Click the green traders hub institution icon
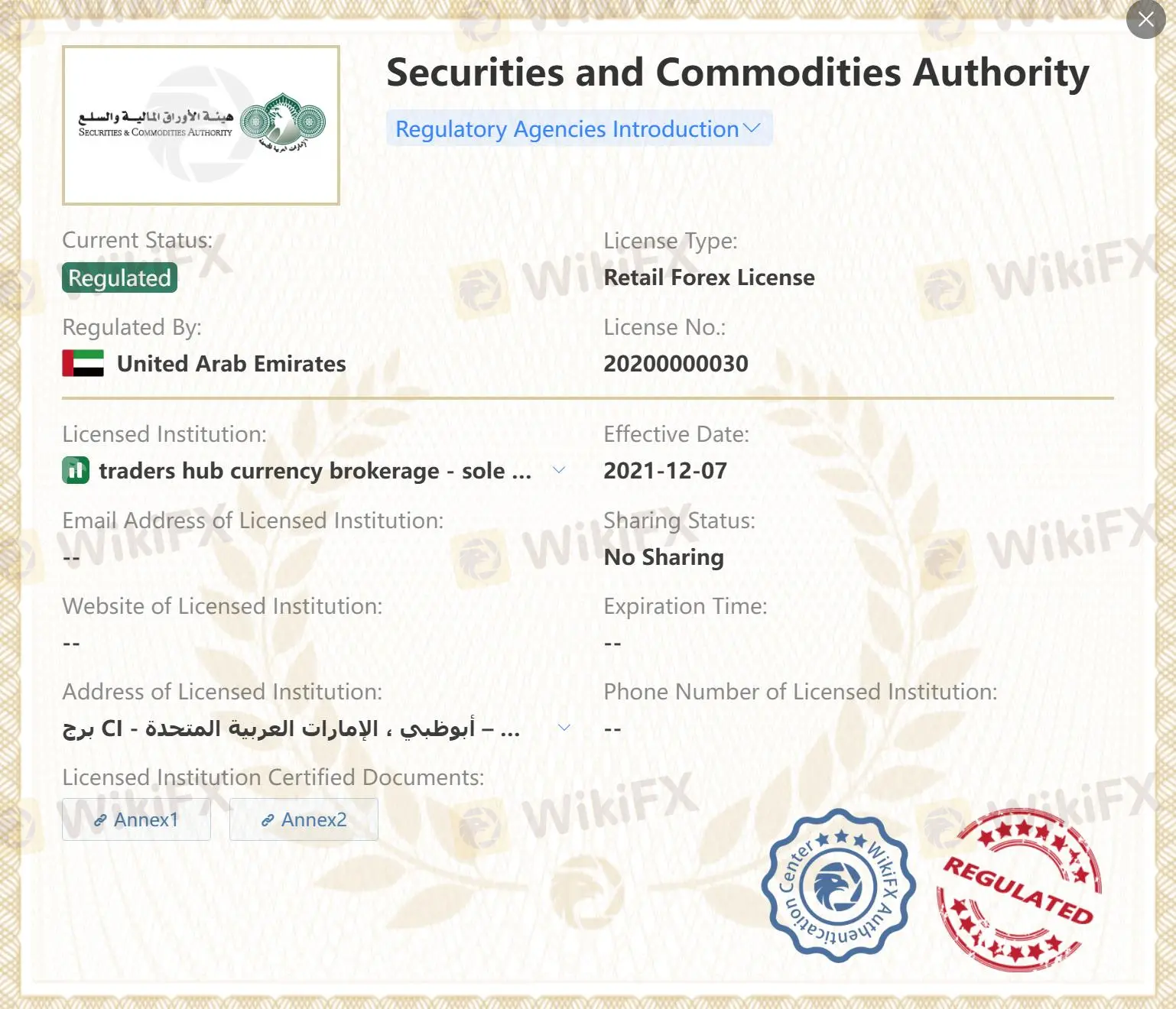Image resolution: width=1176 pixels, height=1009 pixels. pos(76,470)
